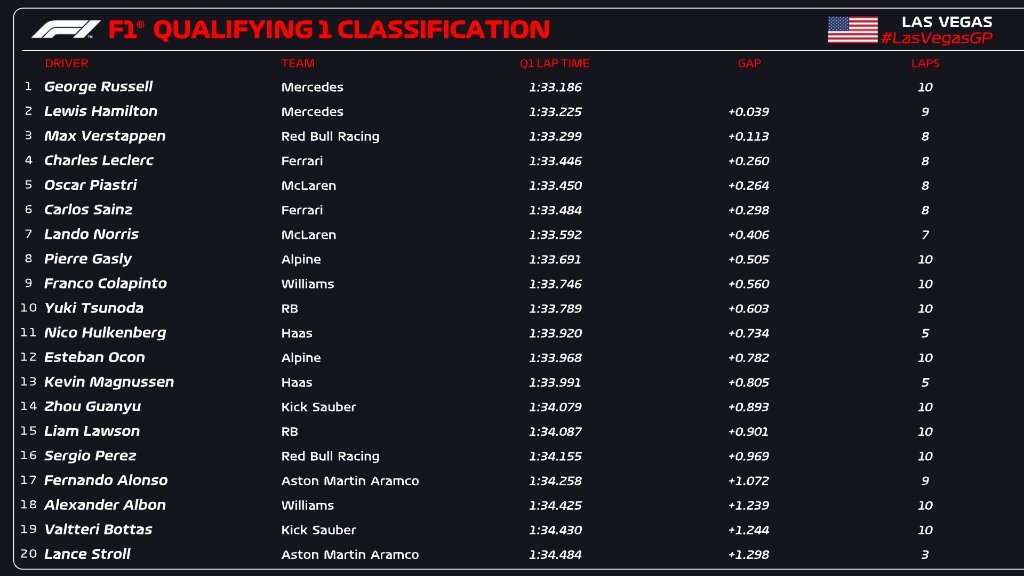Click Fernando Alonso's Aston Martin Aramco team
This screenshot has height=576, width=1024.
point(350,481)
